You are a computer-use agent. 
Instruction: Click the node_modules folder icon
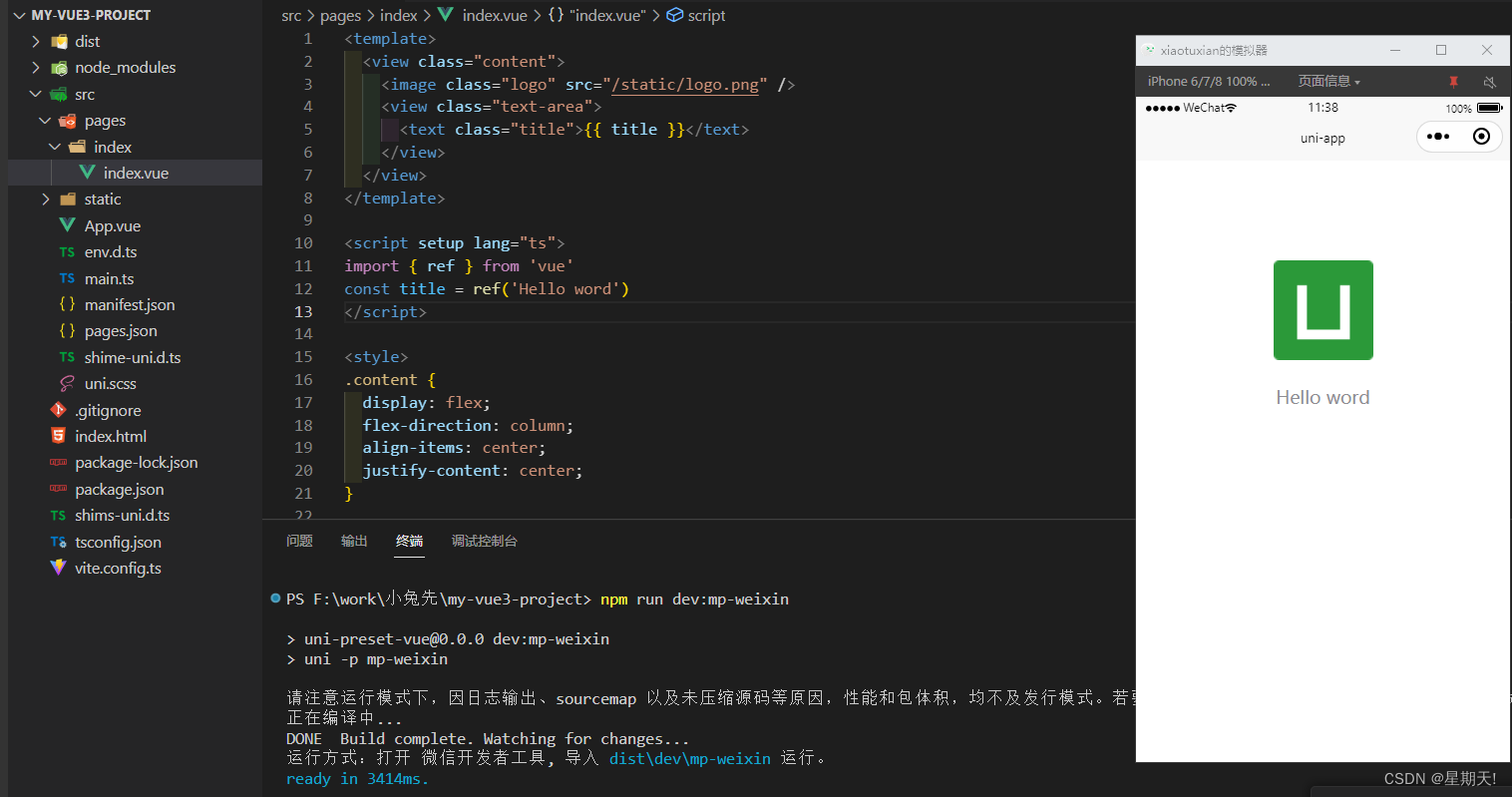click(59, 68)
